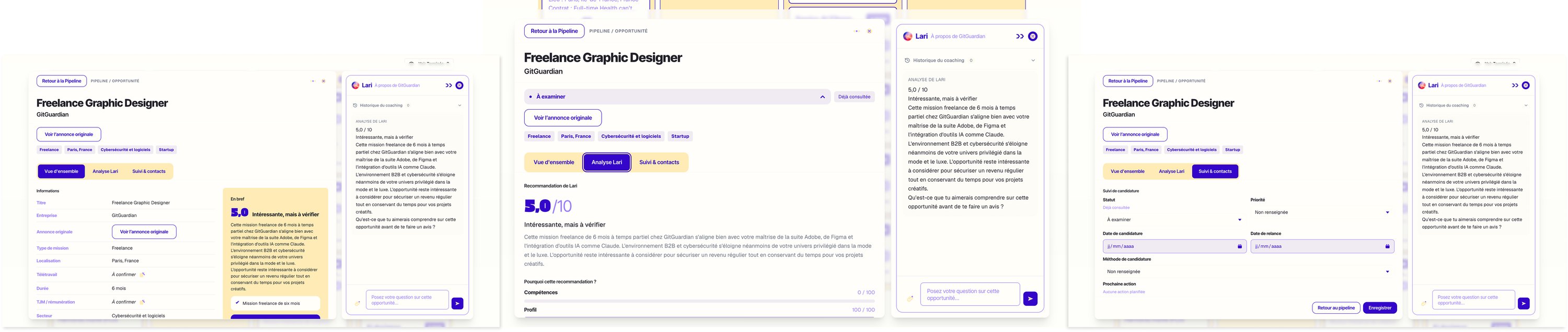The height and width of the screenshot is (332, 1568).
Task: Focus the chat question field in the Suivi screen
Action: coord(1473,300)
